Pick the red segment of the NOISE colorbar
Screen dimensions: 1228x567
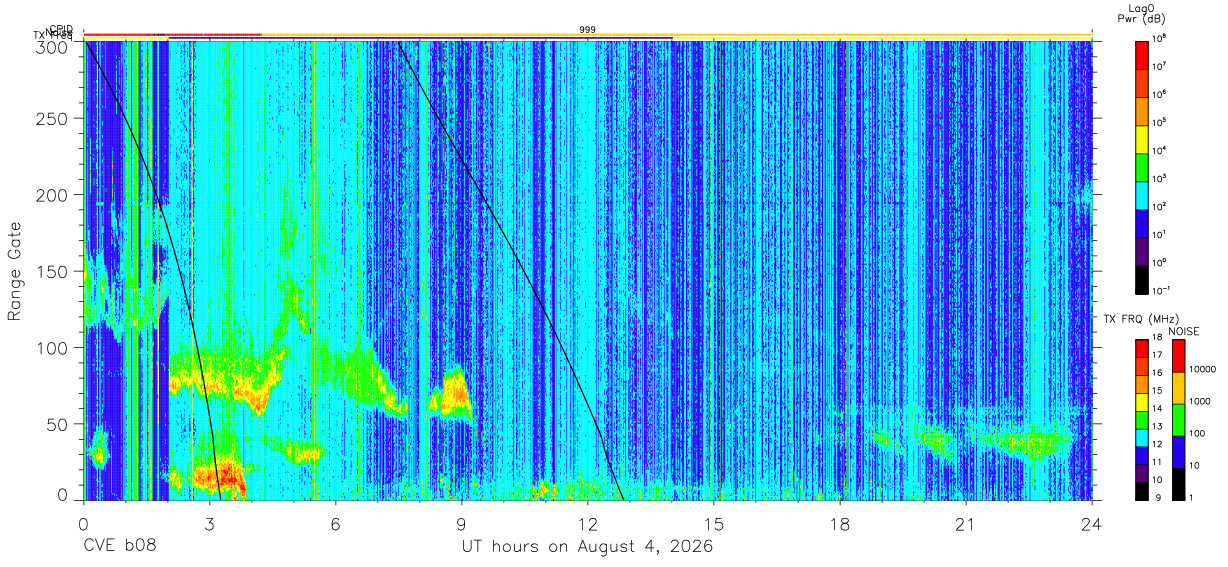1178,355
